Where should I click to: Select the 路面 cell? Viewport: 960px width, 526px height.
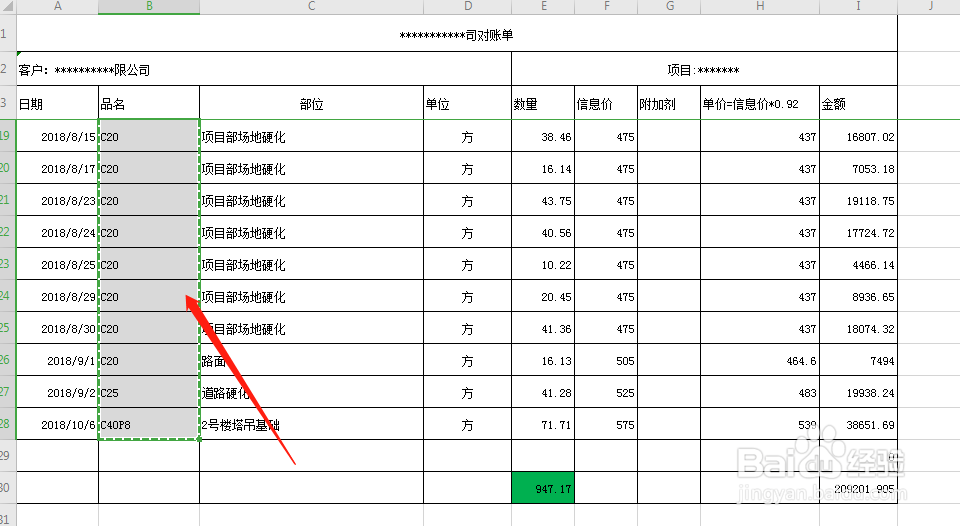(311, 361)
